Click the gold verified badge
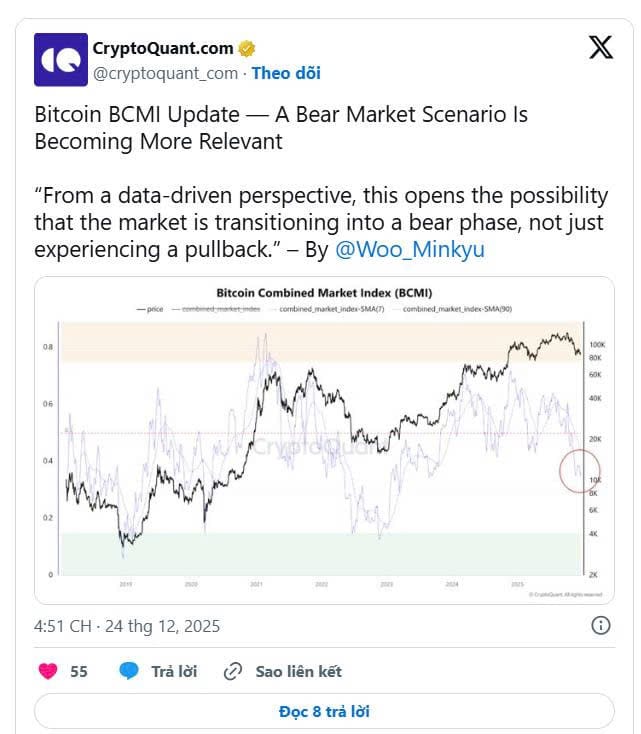The height and width of the screenshot is (734, 641). point(246,48)
